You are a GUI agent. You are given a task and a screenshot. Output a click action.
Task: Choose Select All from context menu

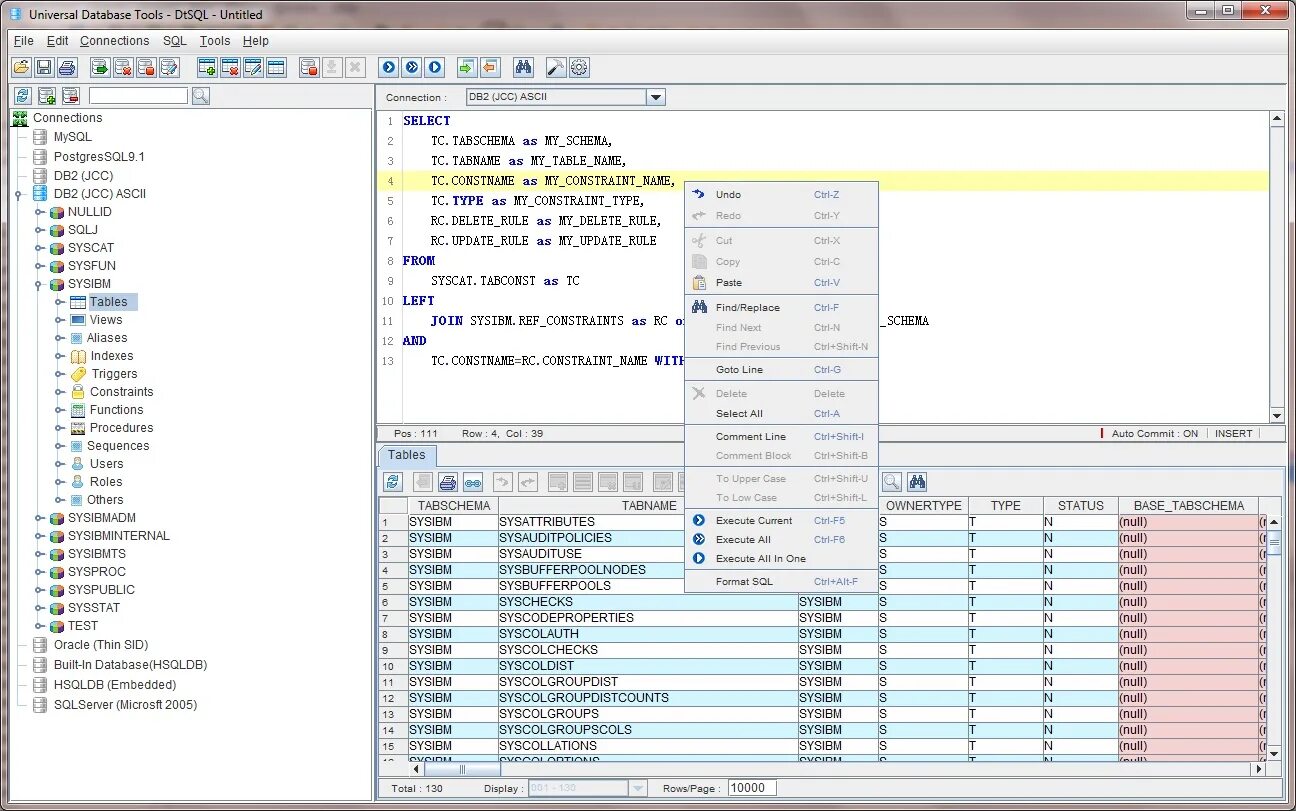point(781,414)
